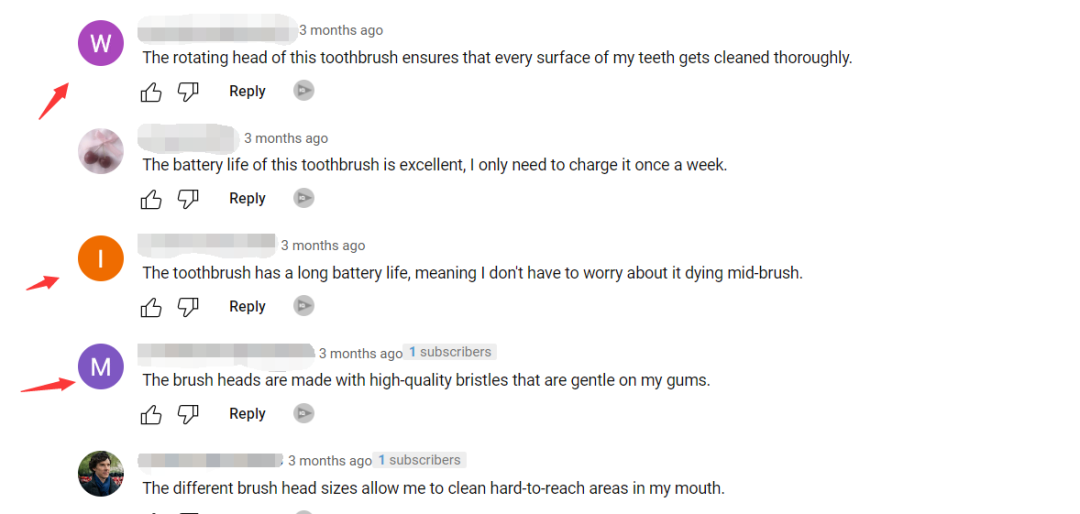
Task: Open the cherry photo avatar profile
Action: pyautogui.click(x=101, y=151)
